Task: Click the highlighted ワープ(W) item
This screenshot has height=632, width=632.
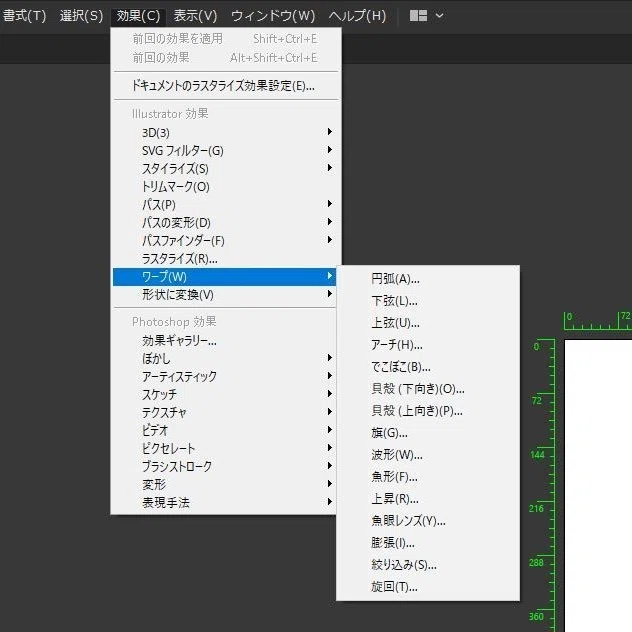Action: [225, 276]
